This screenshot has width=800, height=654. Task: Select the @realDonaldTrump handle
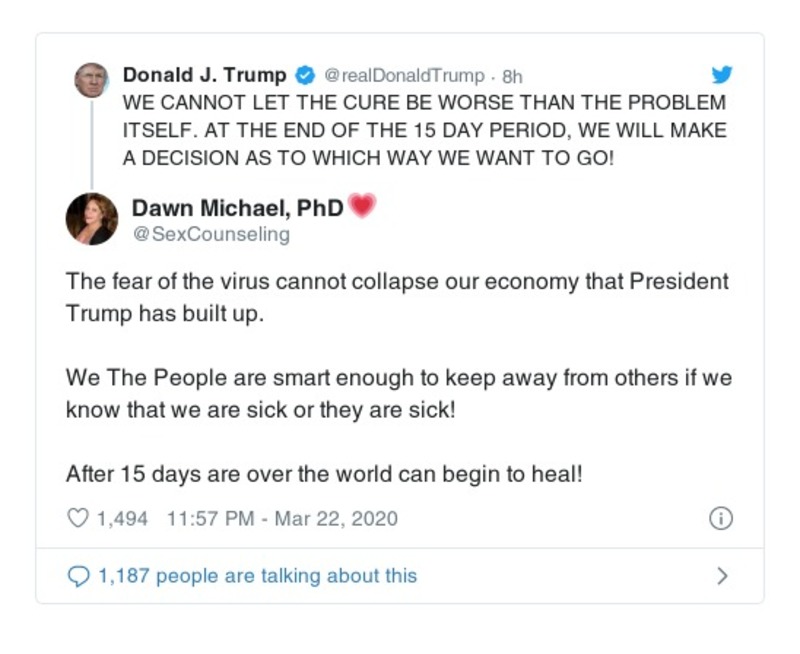[403, 73]
